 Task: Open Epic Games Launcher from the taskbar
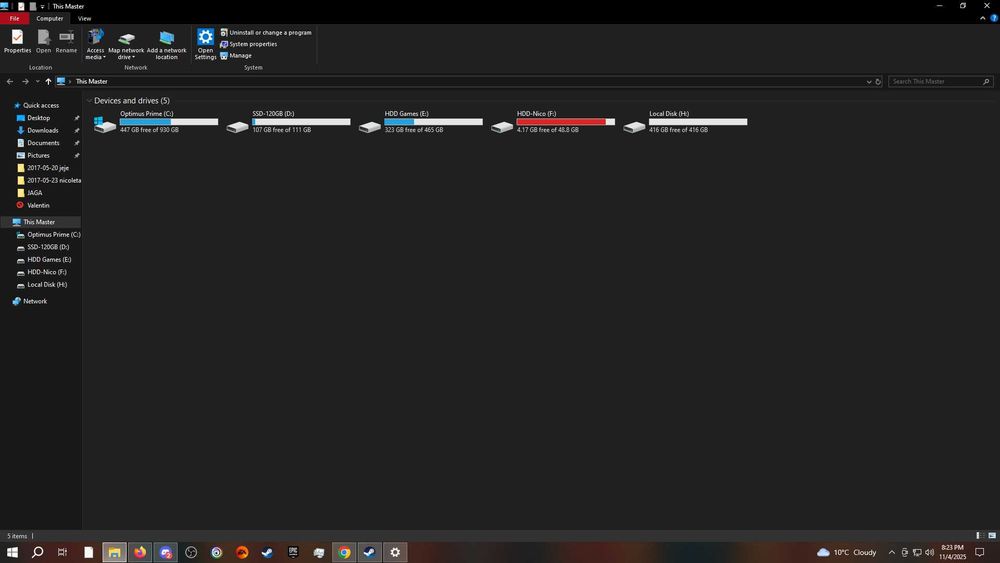[293, 552]
